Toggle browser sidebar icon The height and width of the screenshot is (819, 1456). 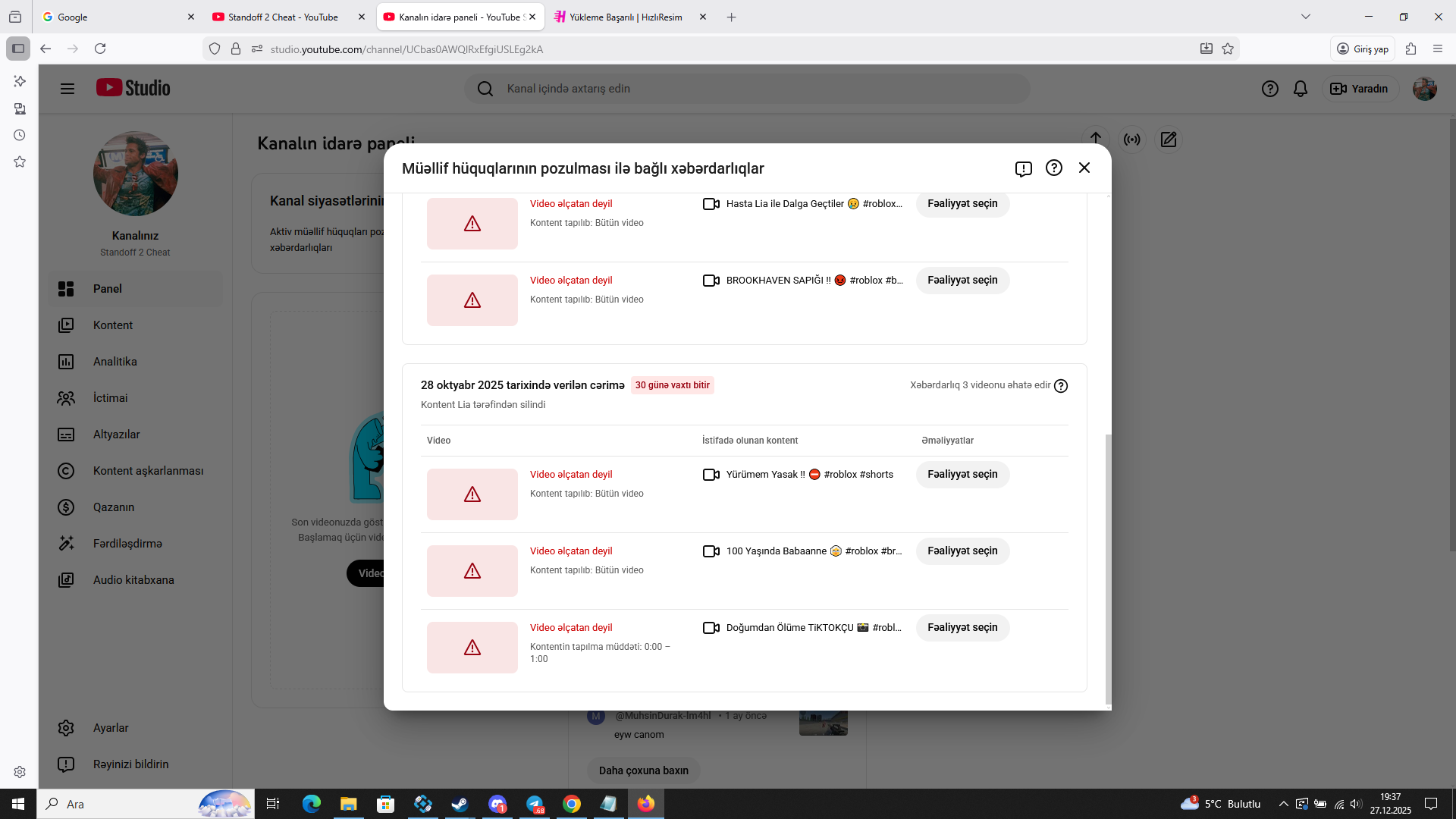click(x=18, y=49)
